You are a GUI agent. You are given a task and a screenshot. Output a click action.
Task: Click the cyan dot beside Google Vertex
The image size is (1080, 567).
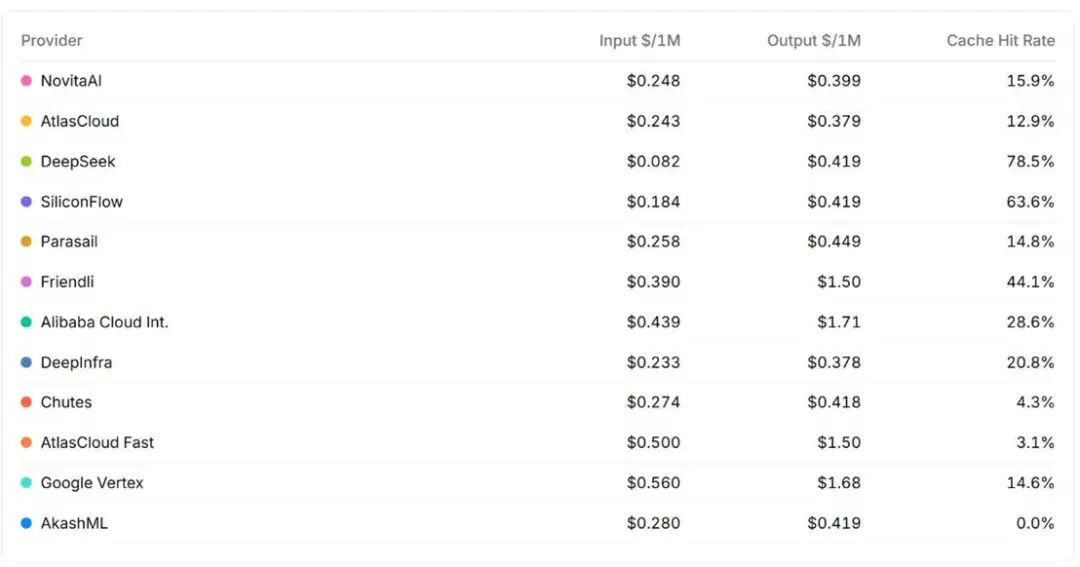[x=27, y=483]
